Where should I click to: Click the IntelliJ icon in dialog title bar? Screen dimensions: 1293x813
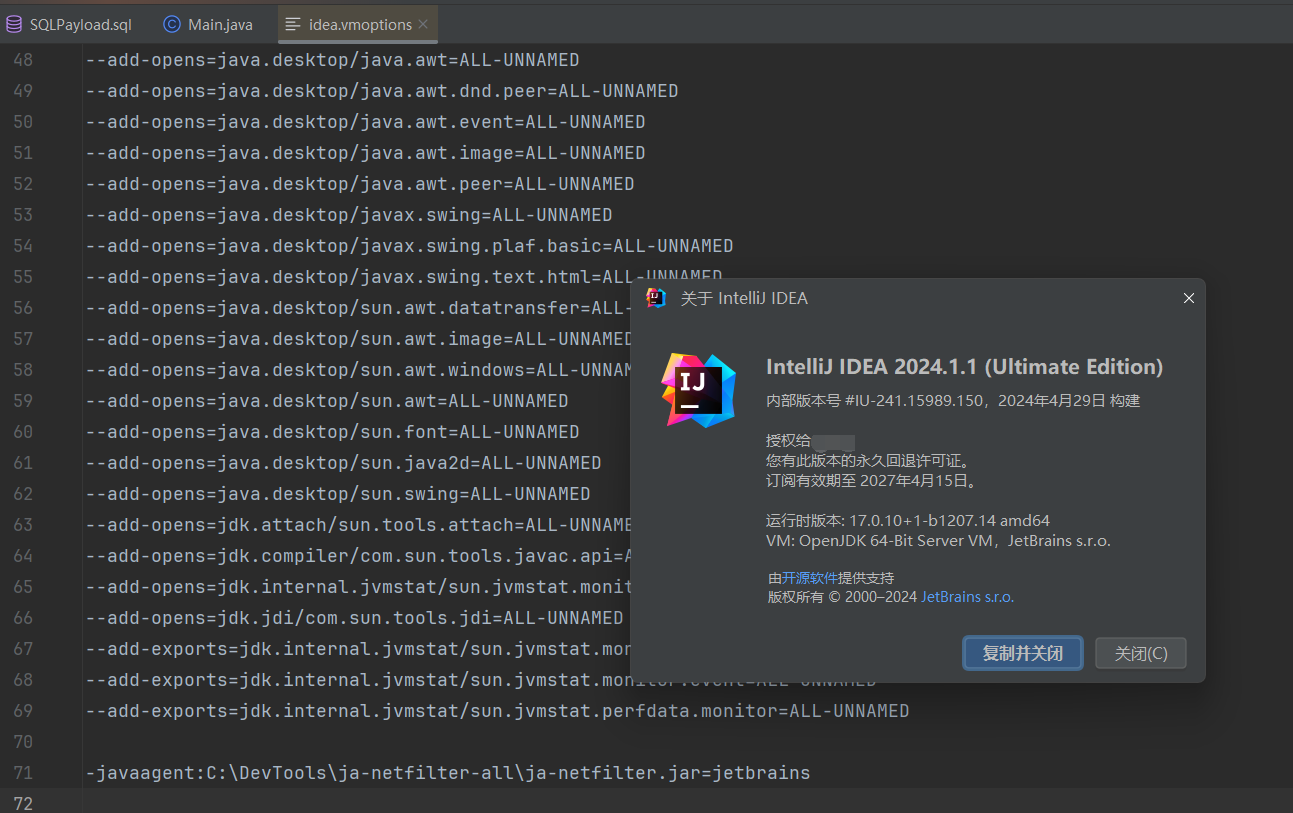point(656,297)
